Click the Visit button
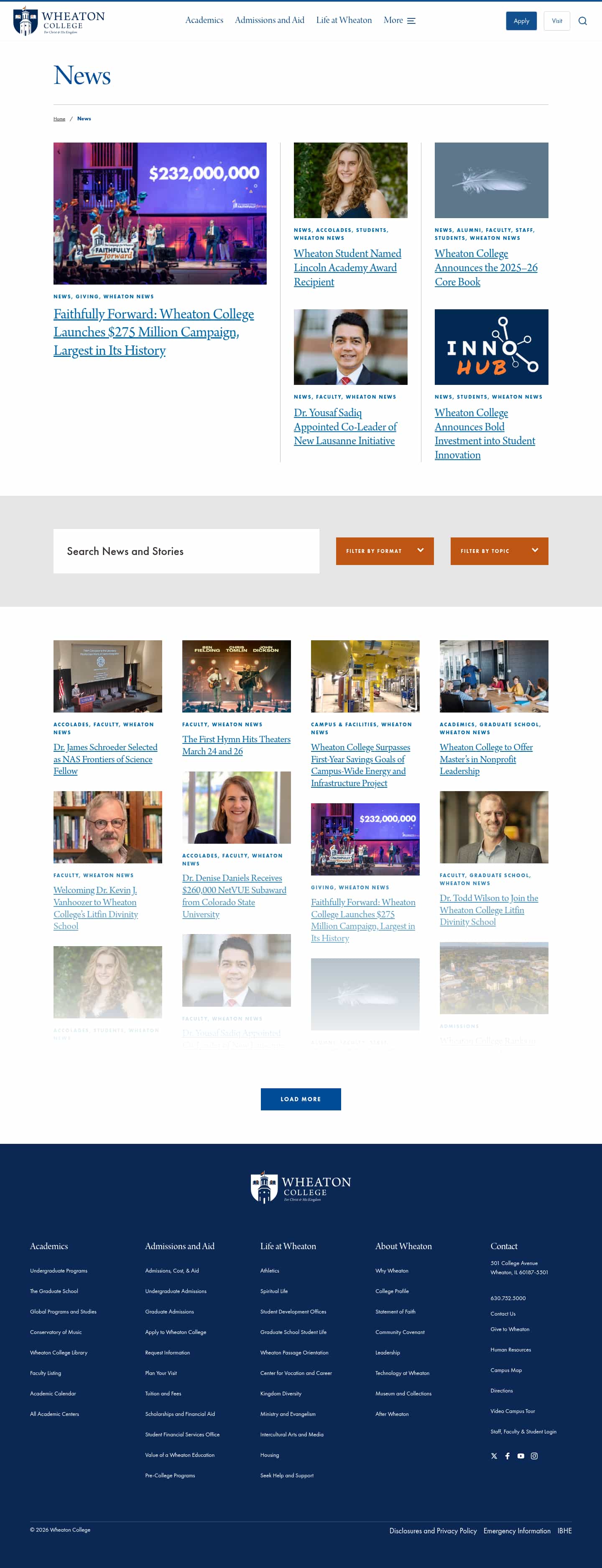The height and width of the screenshot is (1568, 602). click(x=556, y=21)
